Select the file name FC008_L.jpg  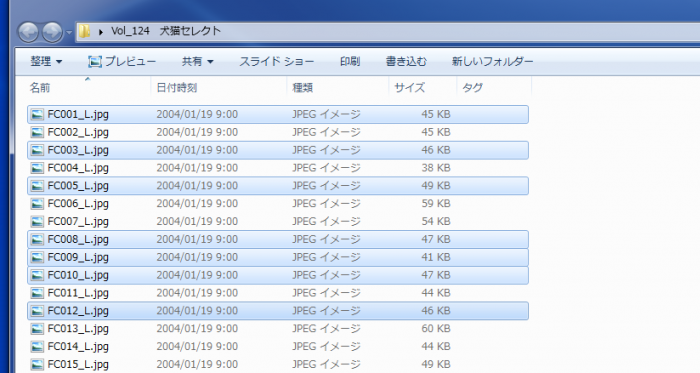pyautogui.click(x=78, y=240)
